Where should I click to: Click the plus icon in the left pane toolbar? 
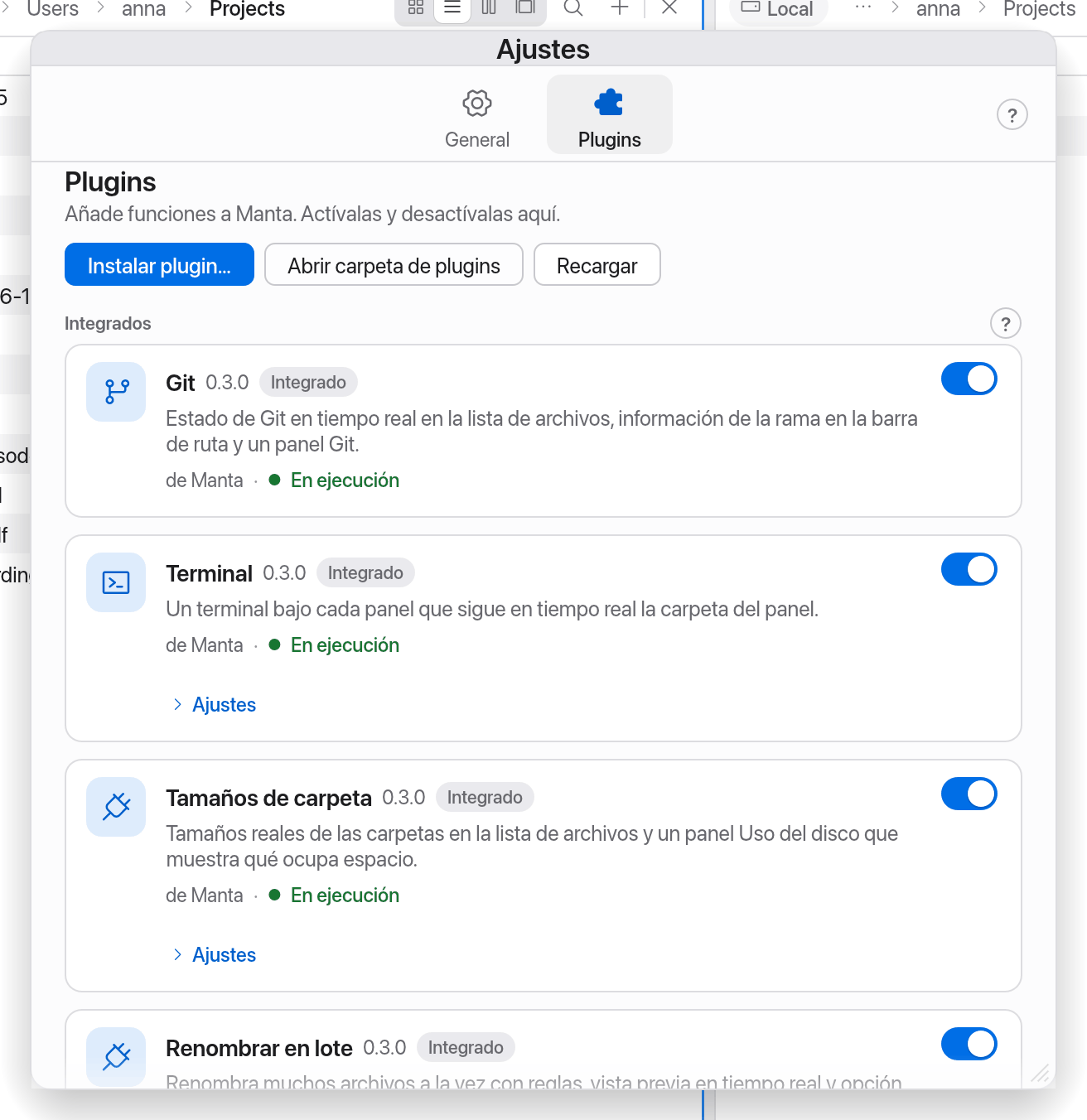pos(620,7)
